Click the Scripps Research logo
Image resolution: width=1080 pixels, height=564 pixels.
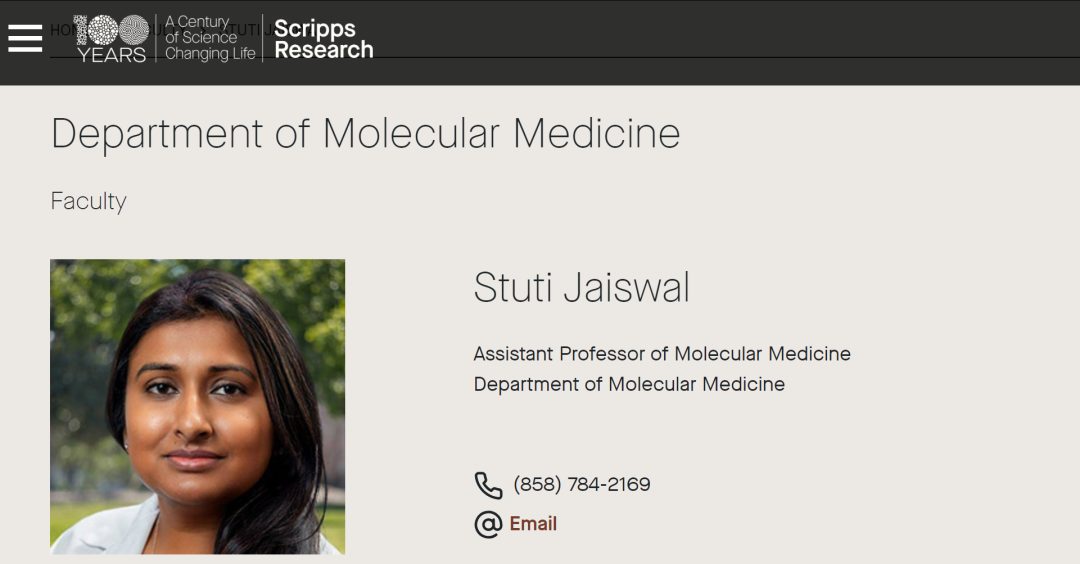pyautogui.click(x=323, y=39)
